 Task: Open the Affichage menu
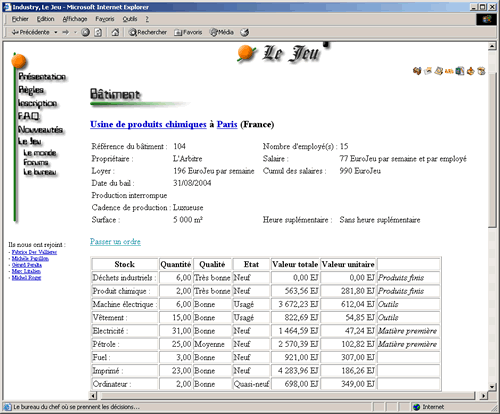(75, 19)
